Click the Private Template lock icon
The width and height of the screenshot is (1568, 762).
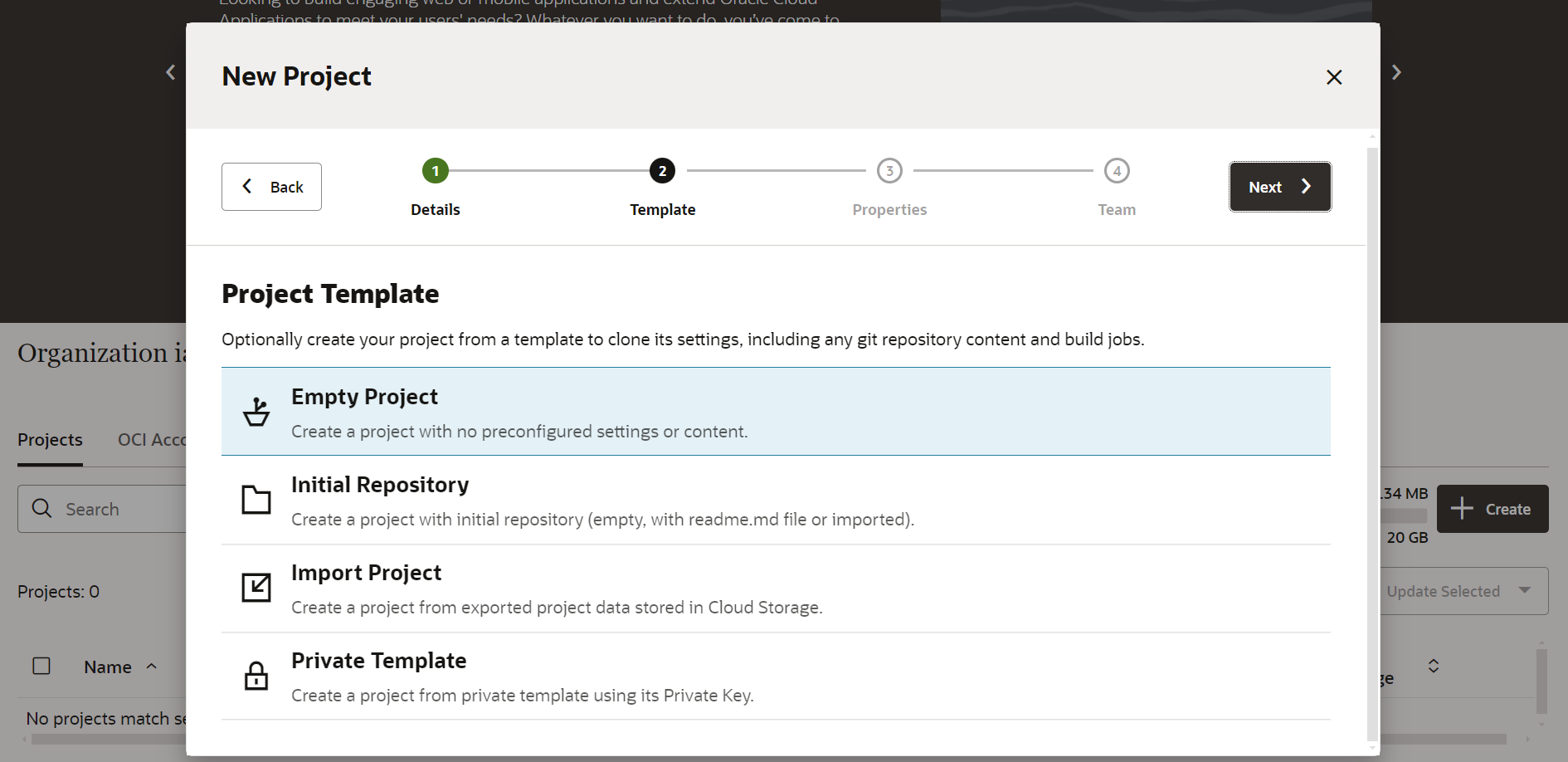(256, 676)
